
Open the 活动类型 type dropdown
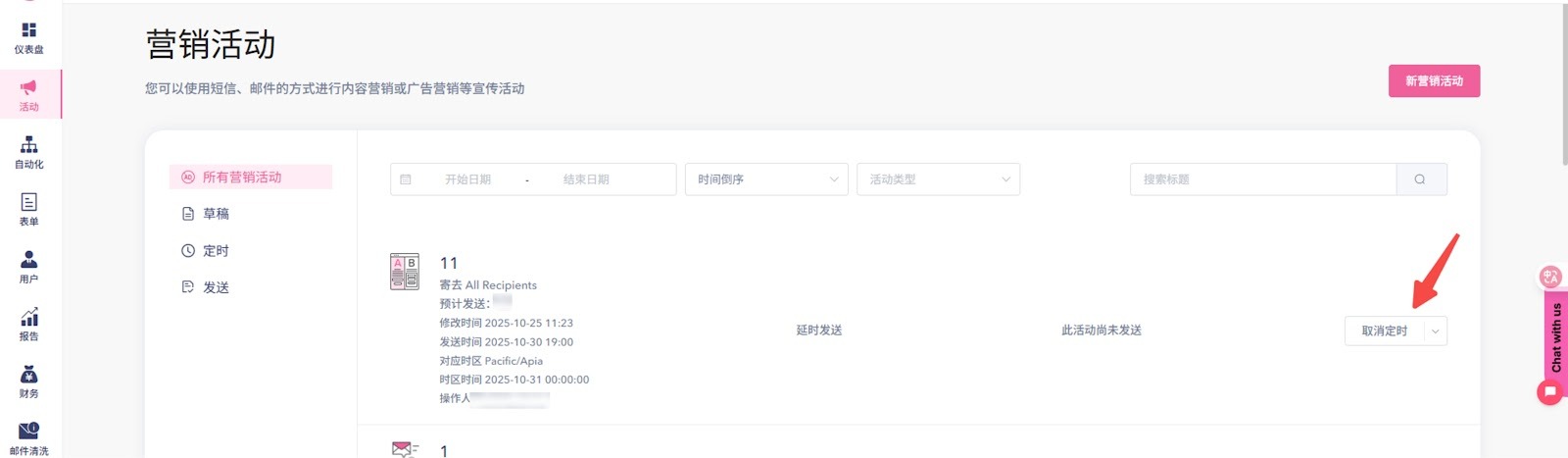point(938,179)
